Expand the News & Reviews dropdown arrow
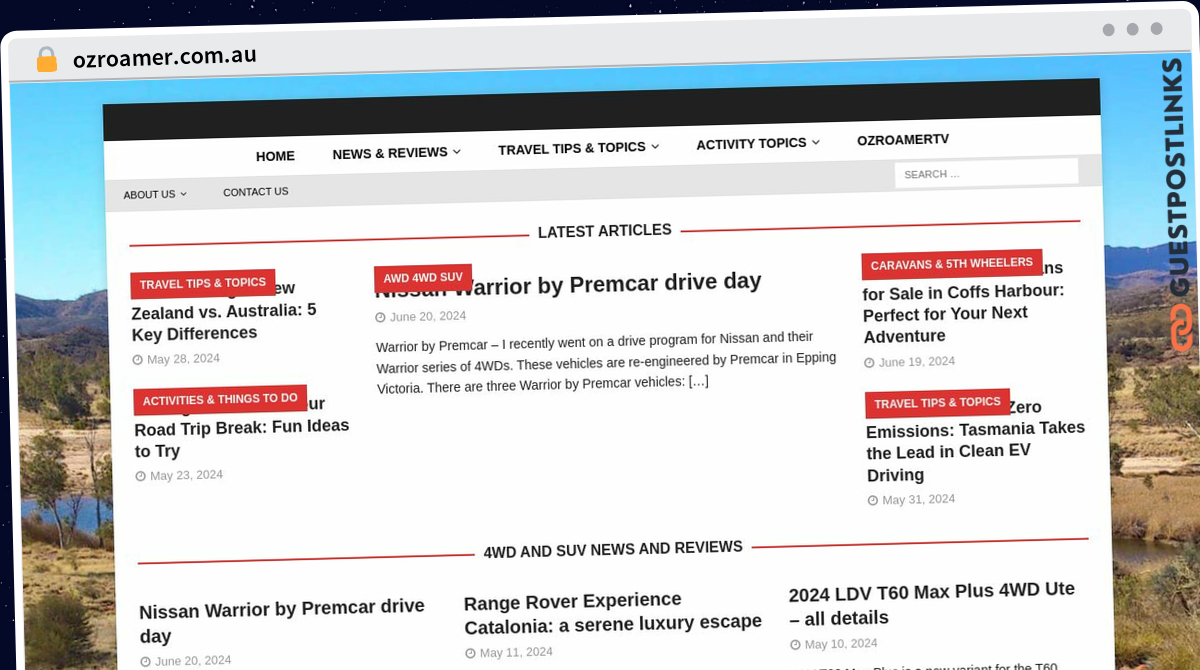This screenshot has width=1200, height=670. [x=456, y=152]
